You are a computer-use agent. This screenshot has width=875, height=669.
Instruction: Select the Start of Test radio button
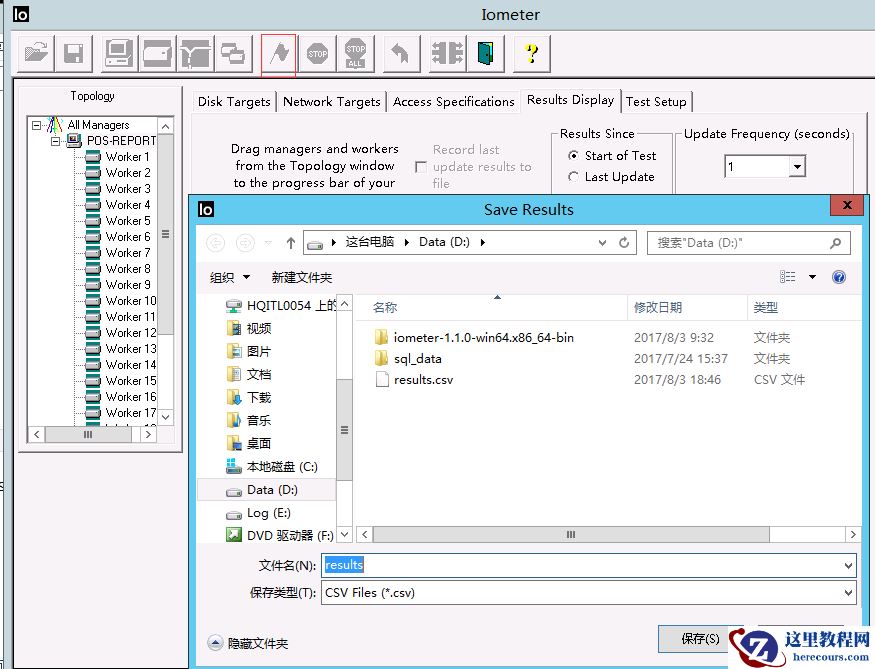[573, 156]
